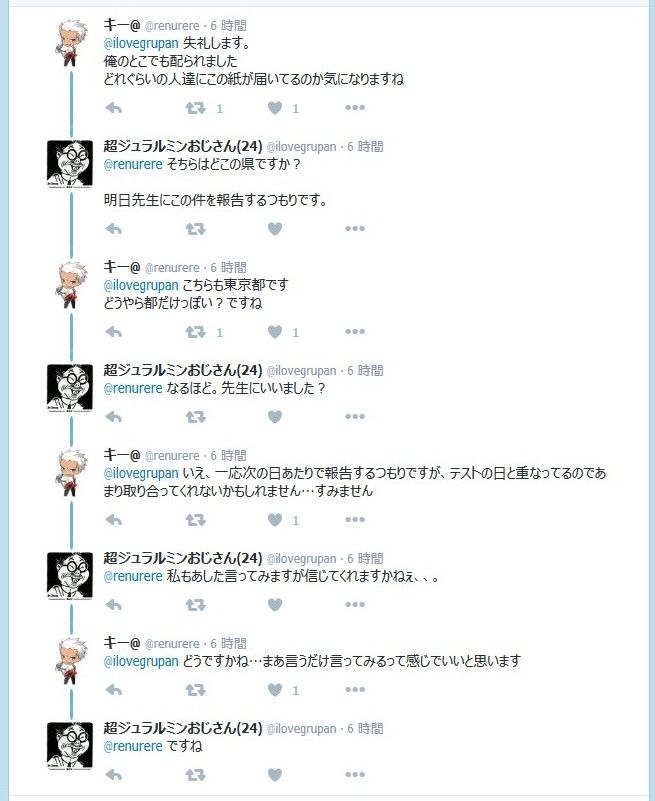Reply to first tweet about 失礼します
Viewport: 655px width, 801px height.
click(x=113, y=108)
